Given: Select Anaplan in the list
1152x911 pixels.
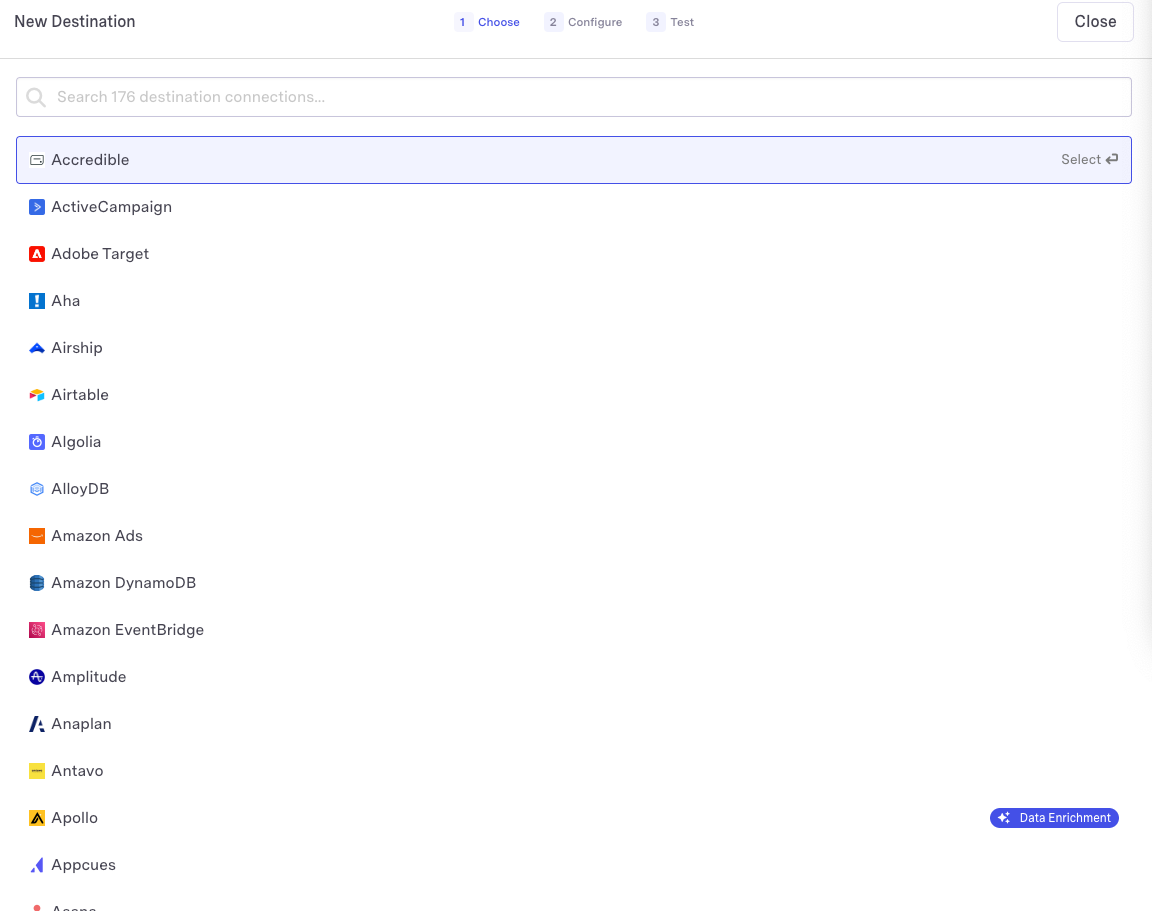Looking at the screenshot, I should pos(574,724).
